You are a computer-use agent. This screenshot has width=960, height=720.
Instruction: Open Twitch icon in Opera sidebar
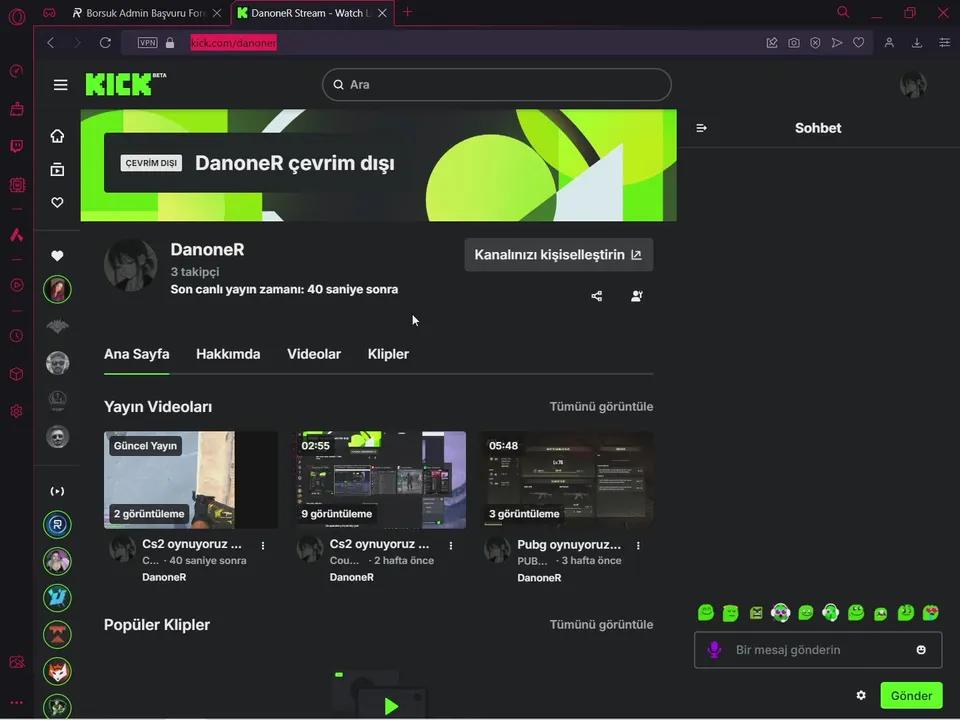click(17, 146)
